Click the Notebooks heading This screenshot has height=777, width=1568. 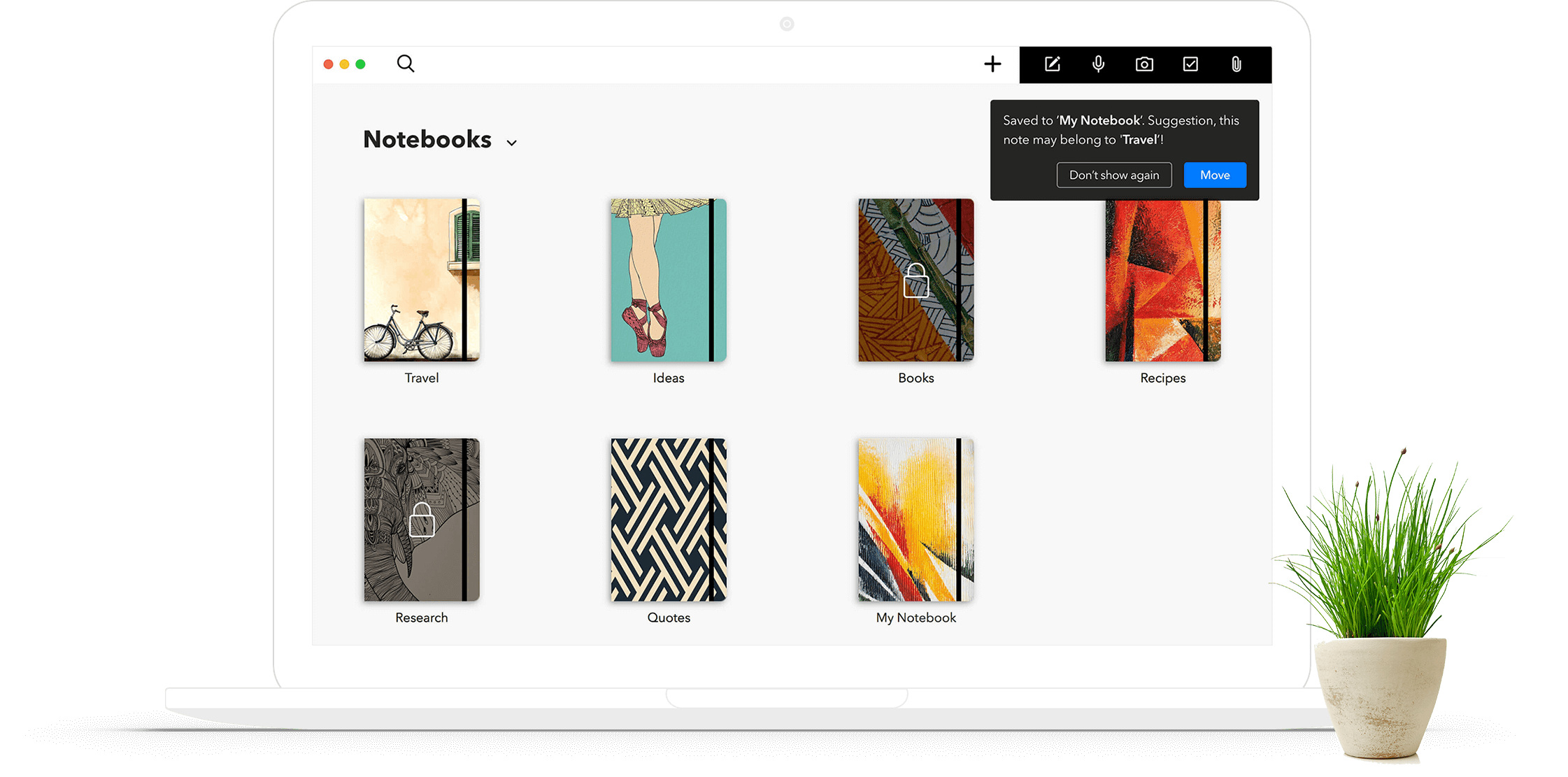[427, 139]
